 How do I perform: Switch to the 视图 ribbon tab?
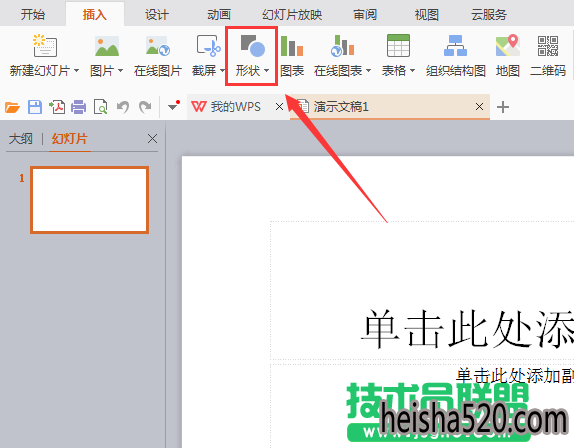pyautogui.click(x=426, y=15)
